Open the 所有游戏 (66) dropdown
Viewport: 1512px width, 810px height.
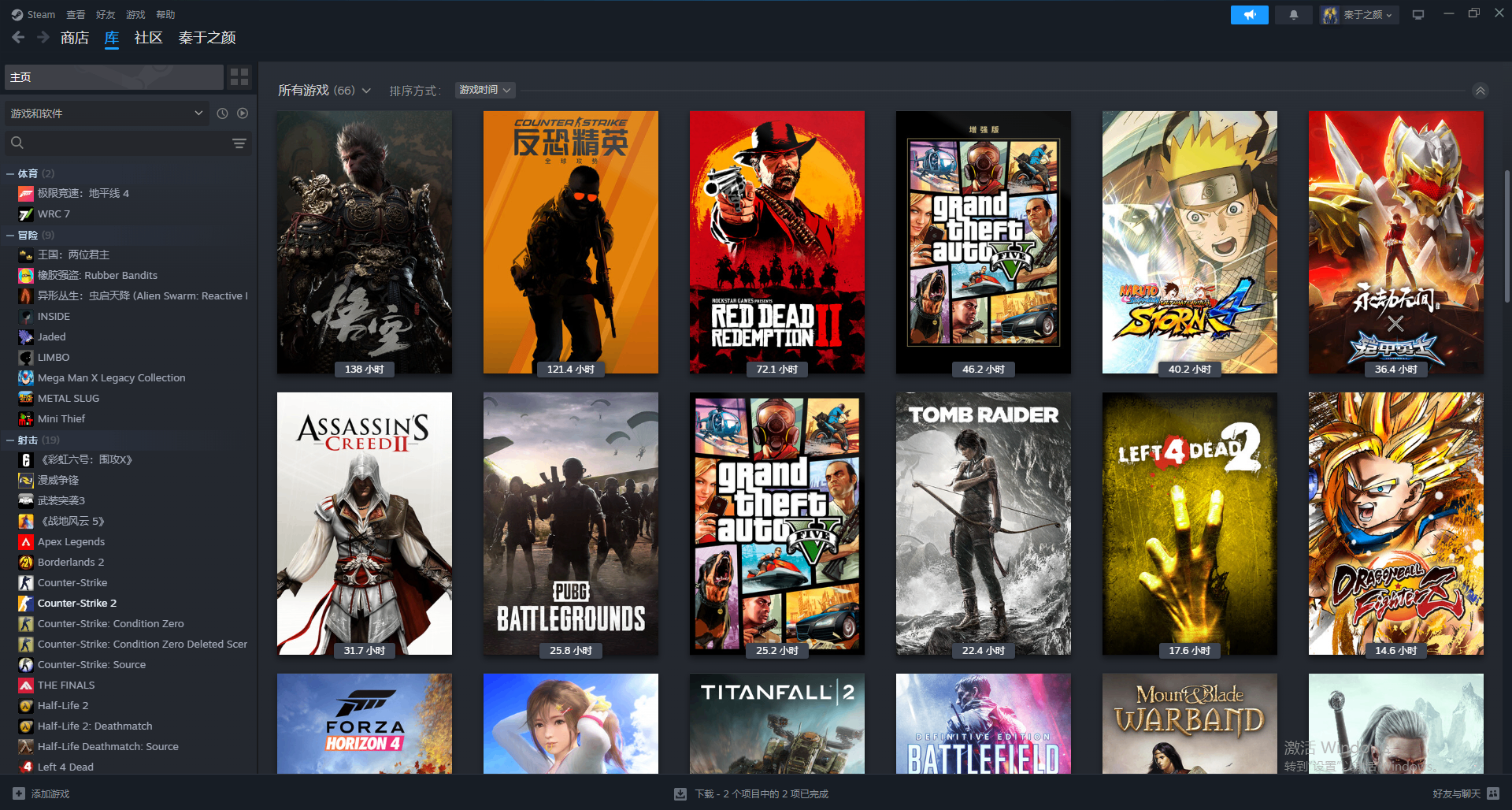coord(324,91)
